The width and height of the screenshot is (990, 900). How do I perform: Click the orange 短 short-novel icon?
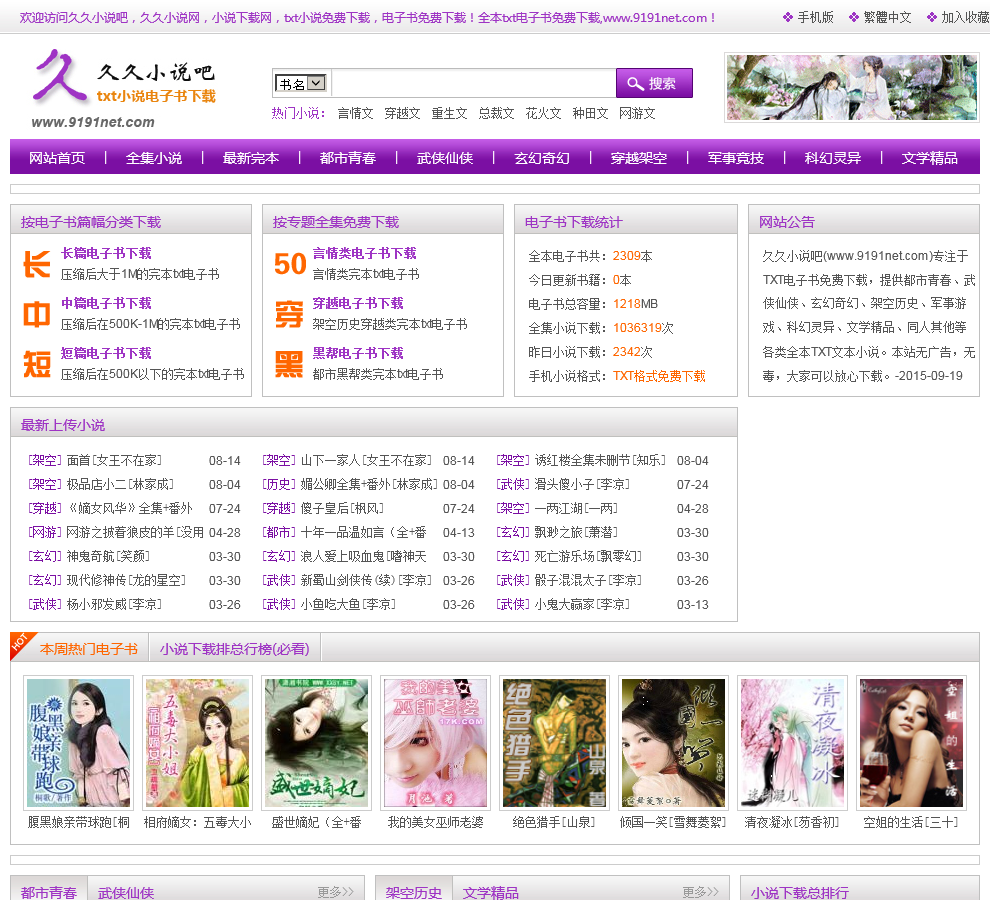[37, 364]
